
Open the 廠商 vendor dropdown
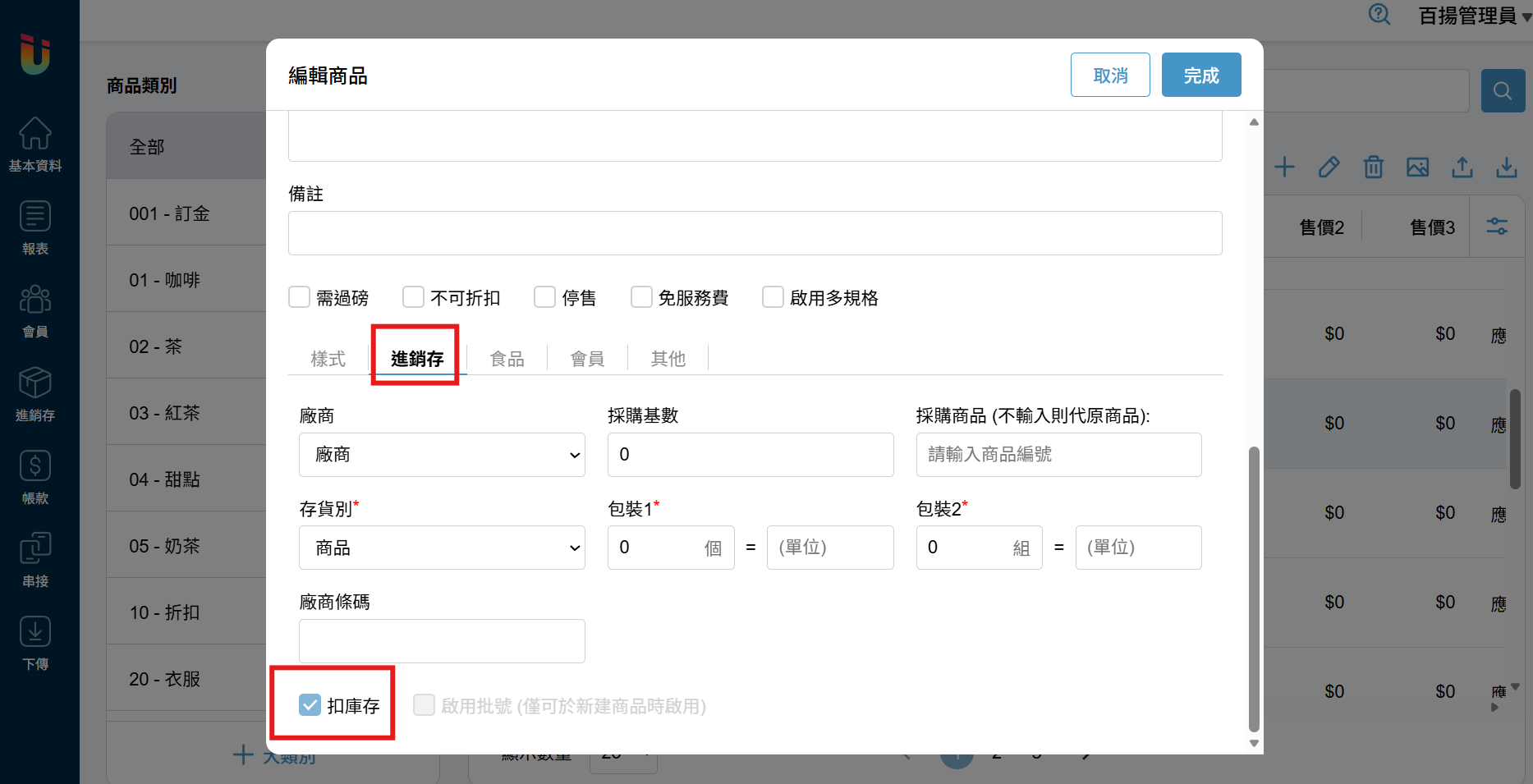tap(442, 455)
